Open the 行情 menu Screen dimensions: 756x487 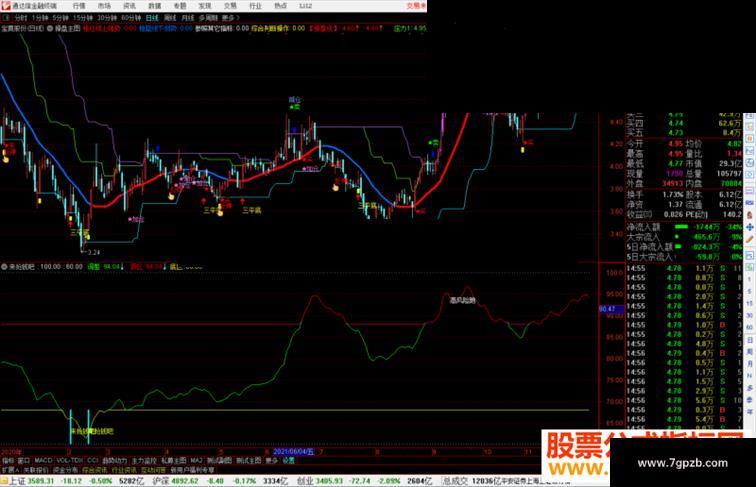pyautogui.click(x=79, y=6)
